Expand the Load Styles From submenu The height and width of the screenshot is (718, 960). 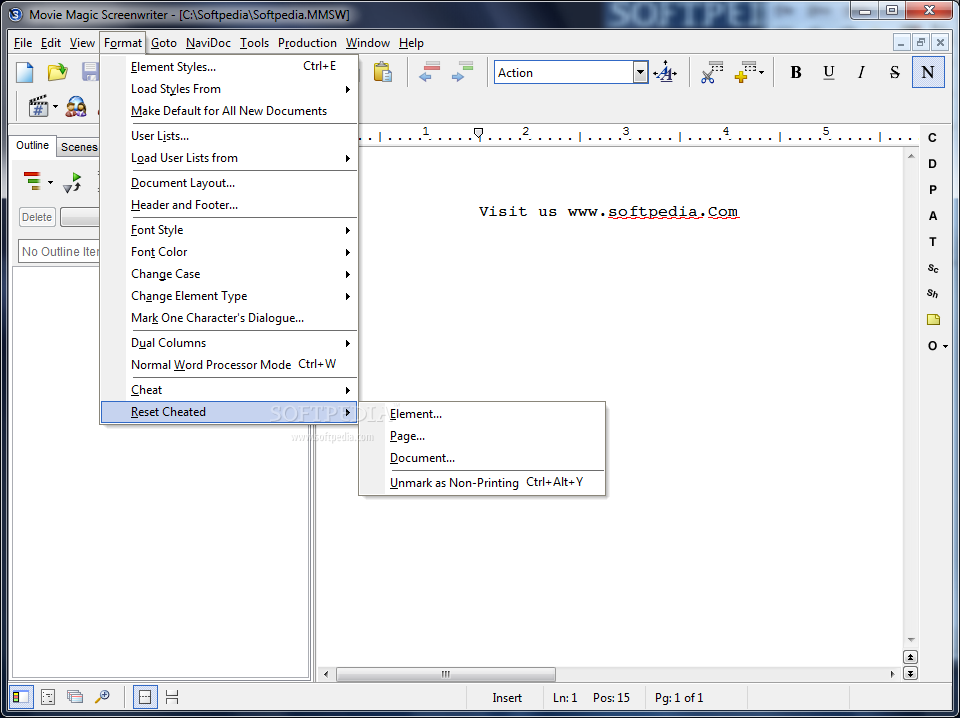pos(228,89)
